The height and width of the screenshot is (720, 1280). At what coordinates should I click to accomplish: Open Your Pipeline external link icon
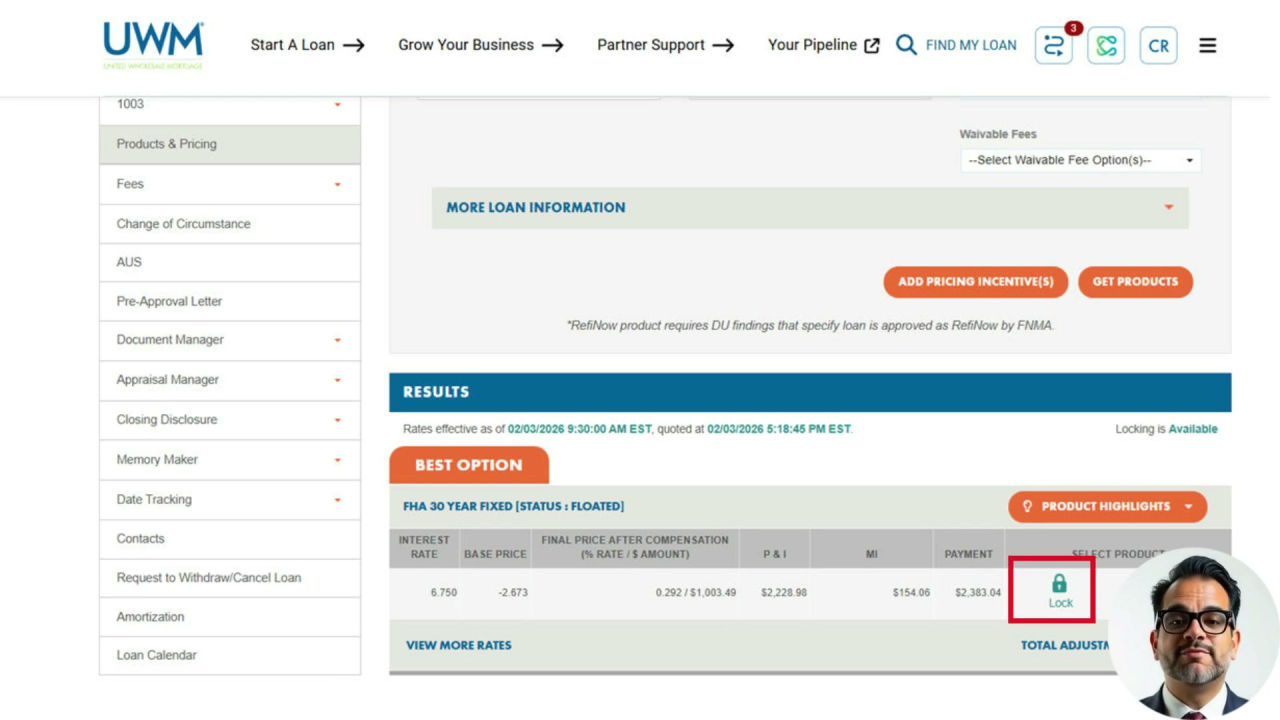pos(872,45)
